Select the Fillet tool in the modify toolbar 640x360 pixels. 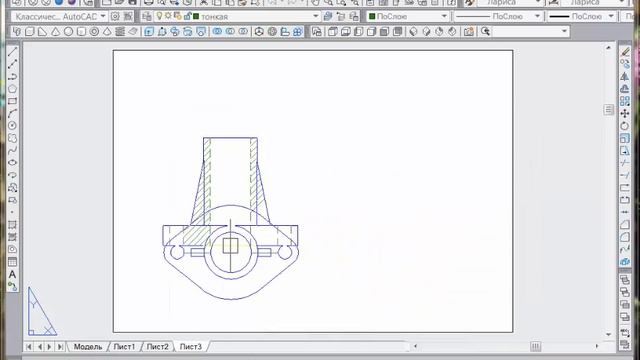[625, 237]
